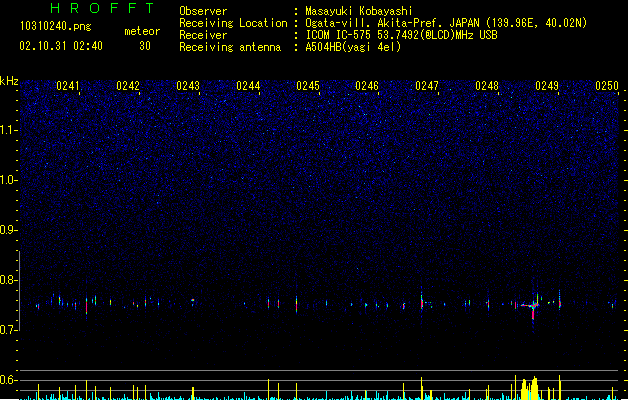This screenshot has width=629, height=400.
Task: Click the Receiver label
Action: (203, 35)
